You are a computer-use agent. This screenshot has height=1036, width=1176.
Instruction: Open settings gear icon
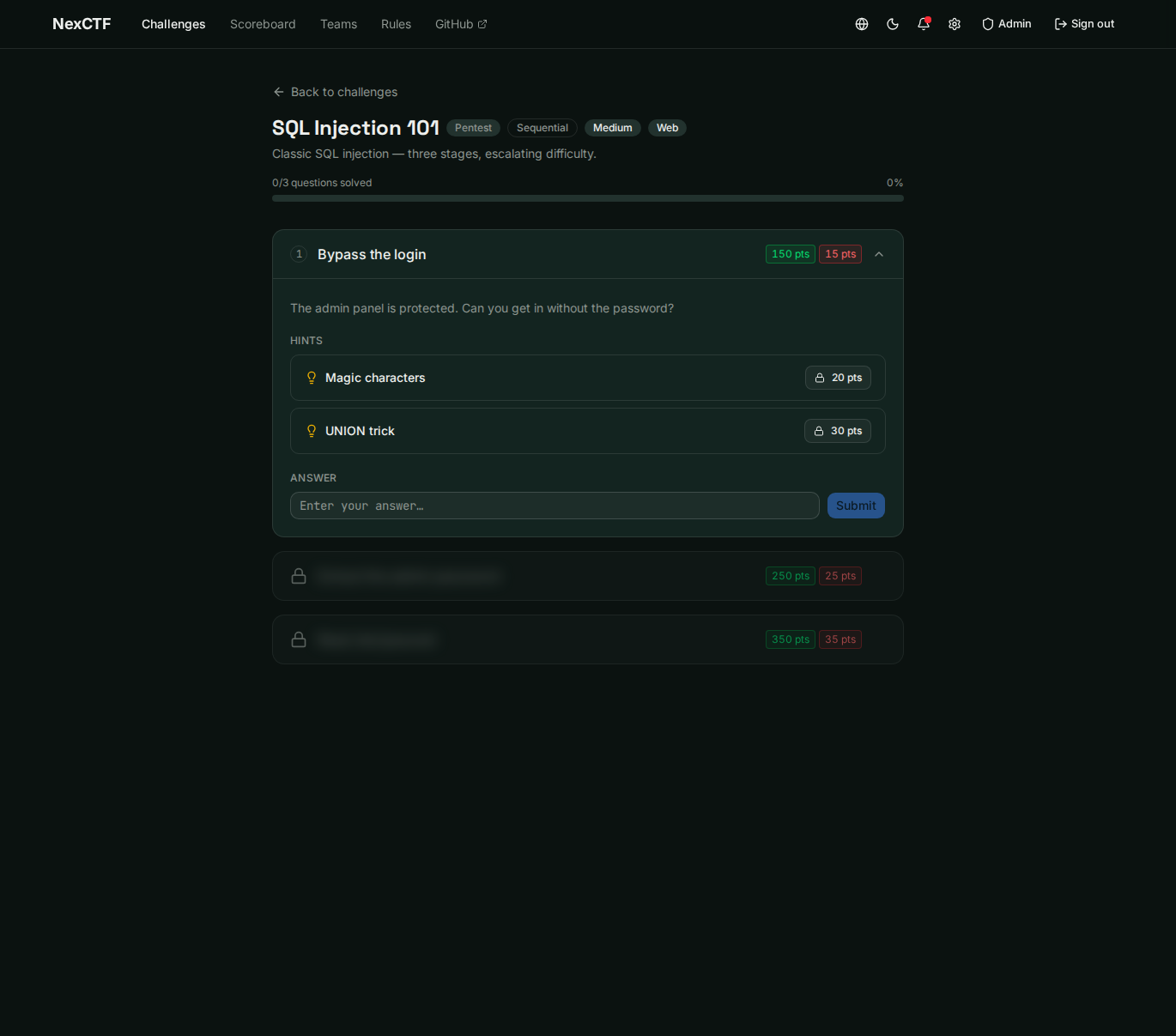(x=955, y=24)
